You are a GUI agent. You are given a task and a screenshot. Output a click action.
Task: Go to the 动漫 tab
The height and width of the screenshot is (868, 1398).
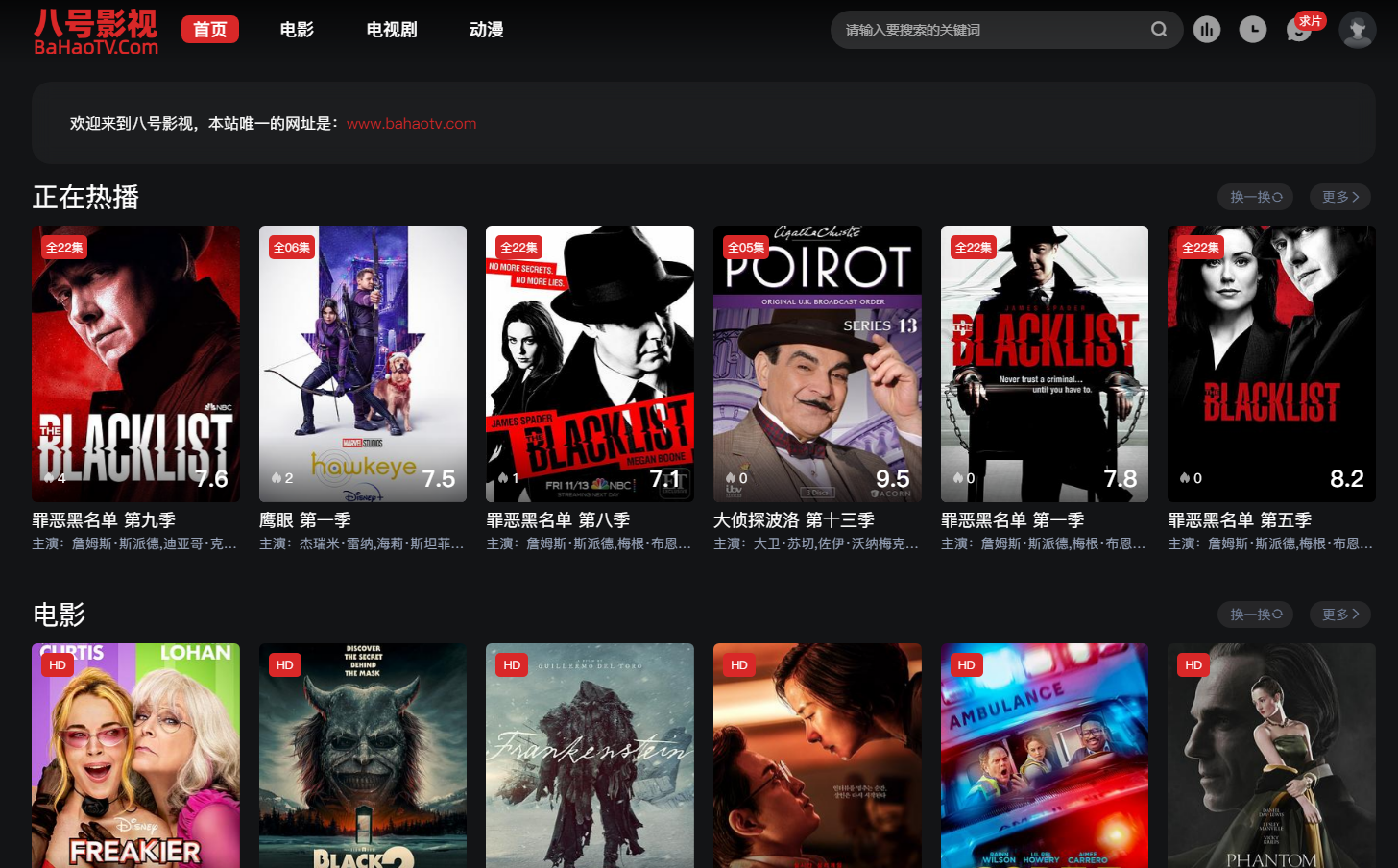pyautogui.click(x=487, y=30)
